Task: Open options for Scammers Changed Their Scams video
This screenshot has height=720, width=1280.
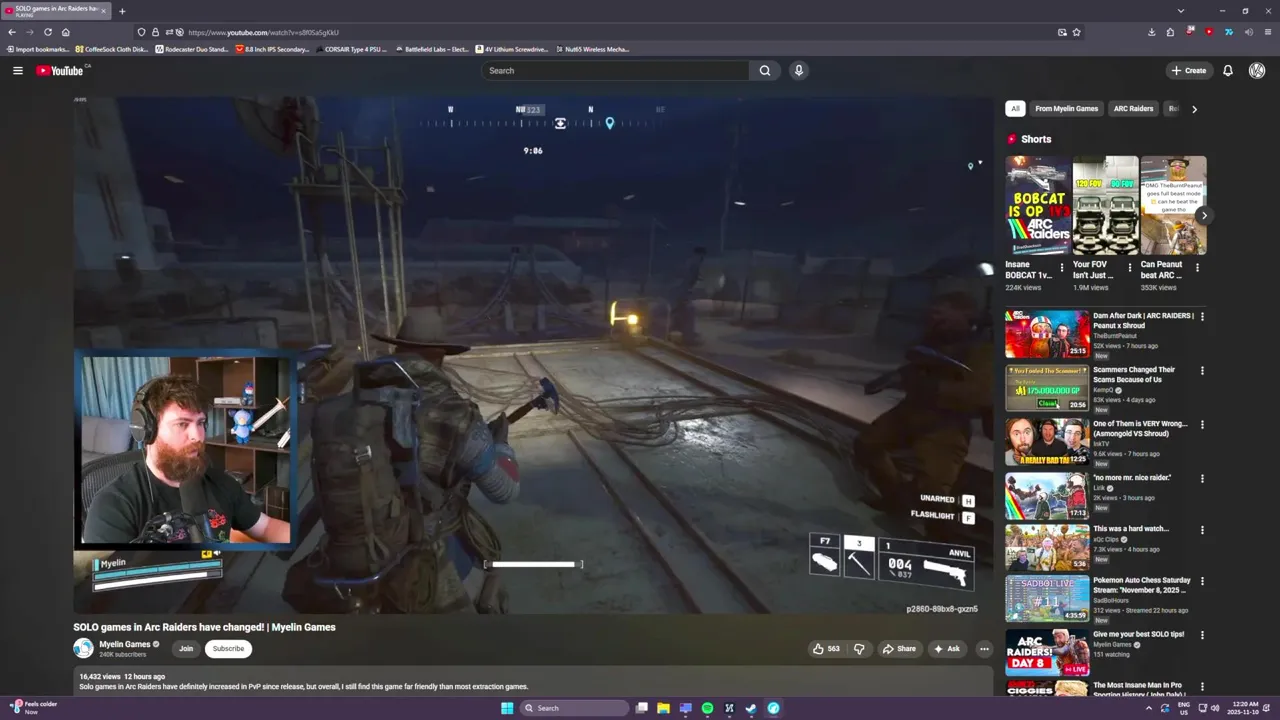Action: (1202, 370)
